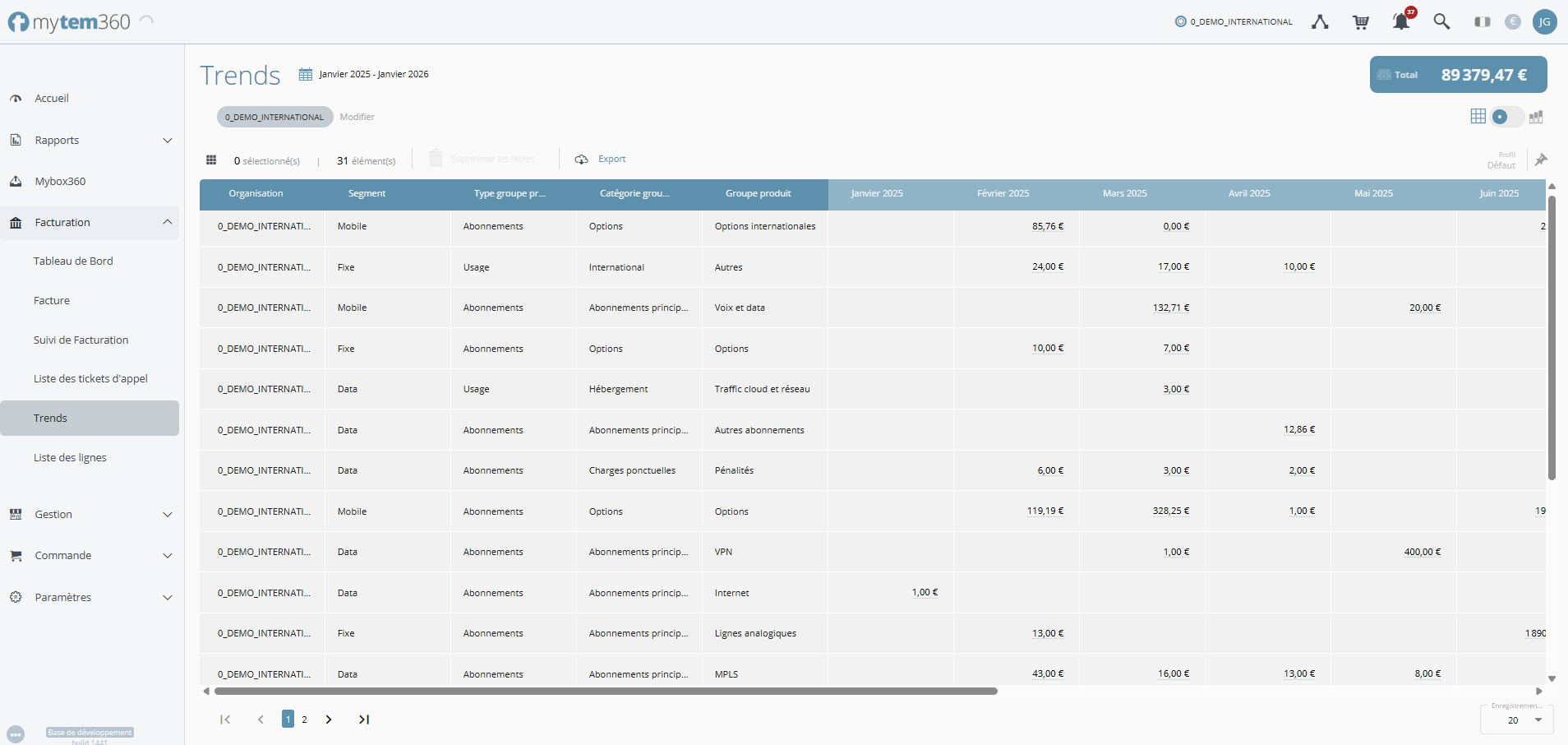Click the pin icon beside Profil Défaut
The width and height of the screenshot is (1568, 745).
coord(1541,160)
